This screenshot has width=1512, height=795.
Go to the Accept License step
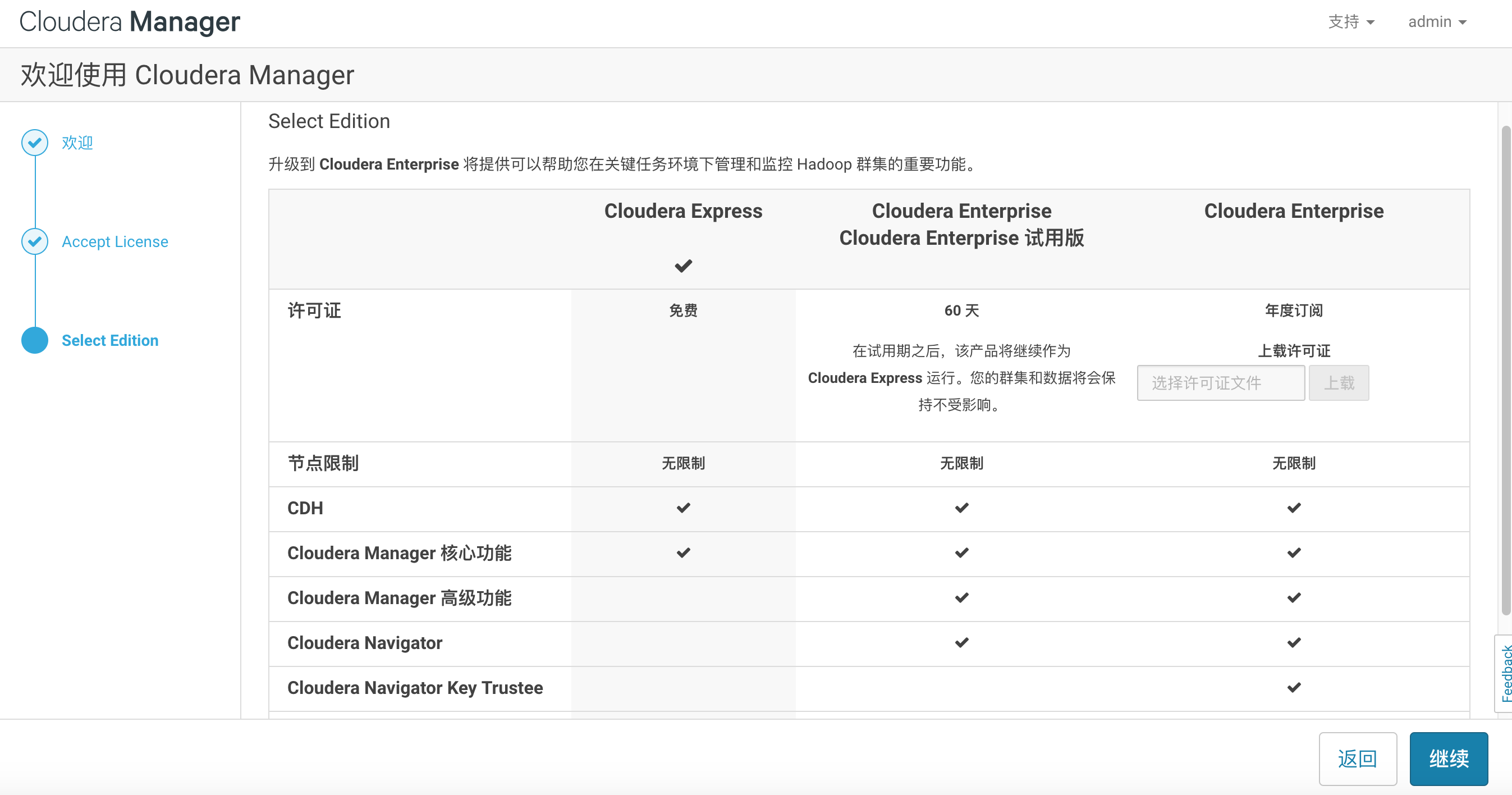point(115,241)
